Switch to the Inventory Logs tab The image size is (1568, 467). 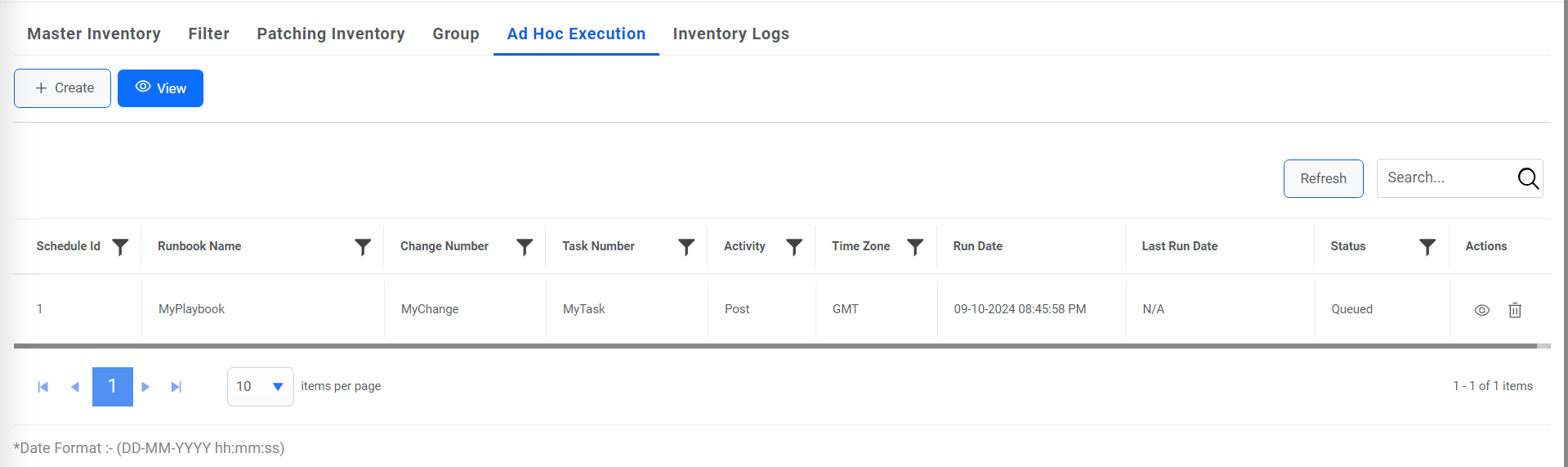730,34
